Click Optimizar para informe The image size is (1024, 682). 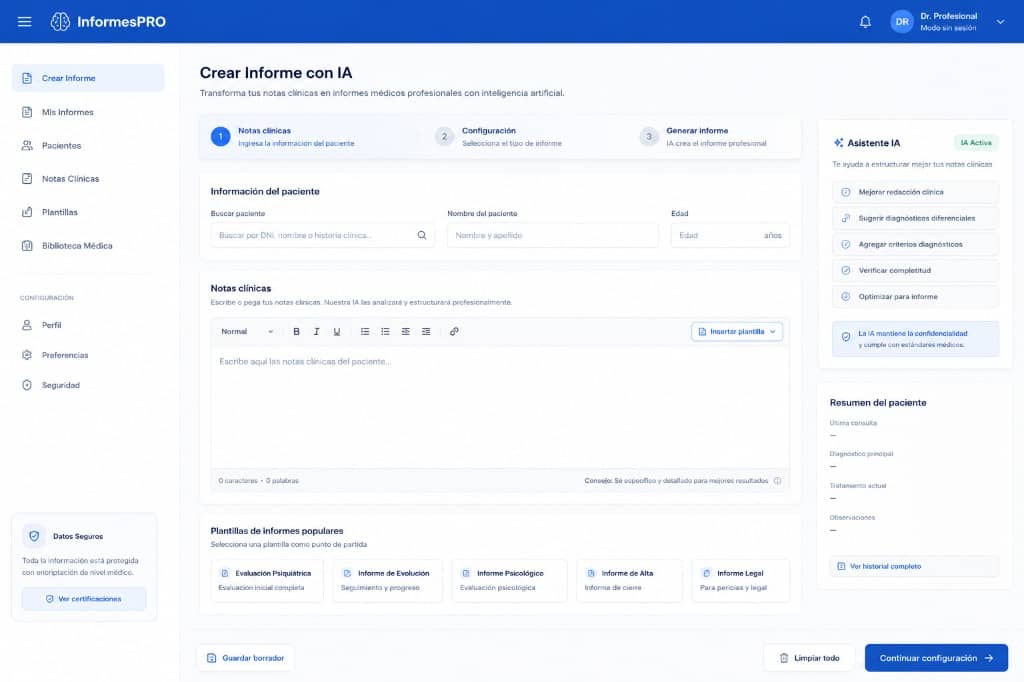click(916, 297)
